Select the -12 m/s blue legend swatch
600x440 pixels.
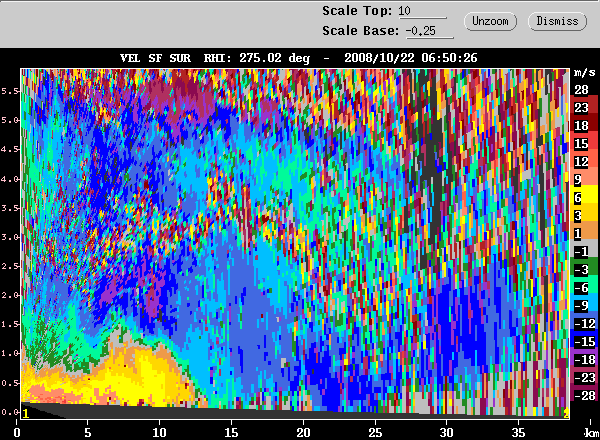tap(584, 323)
